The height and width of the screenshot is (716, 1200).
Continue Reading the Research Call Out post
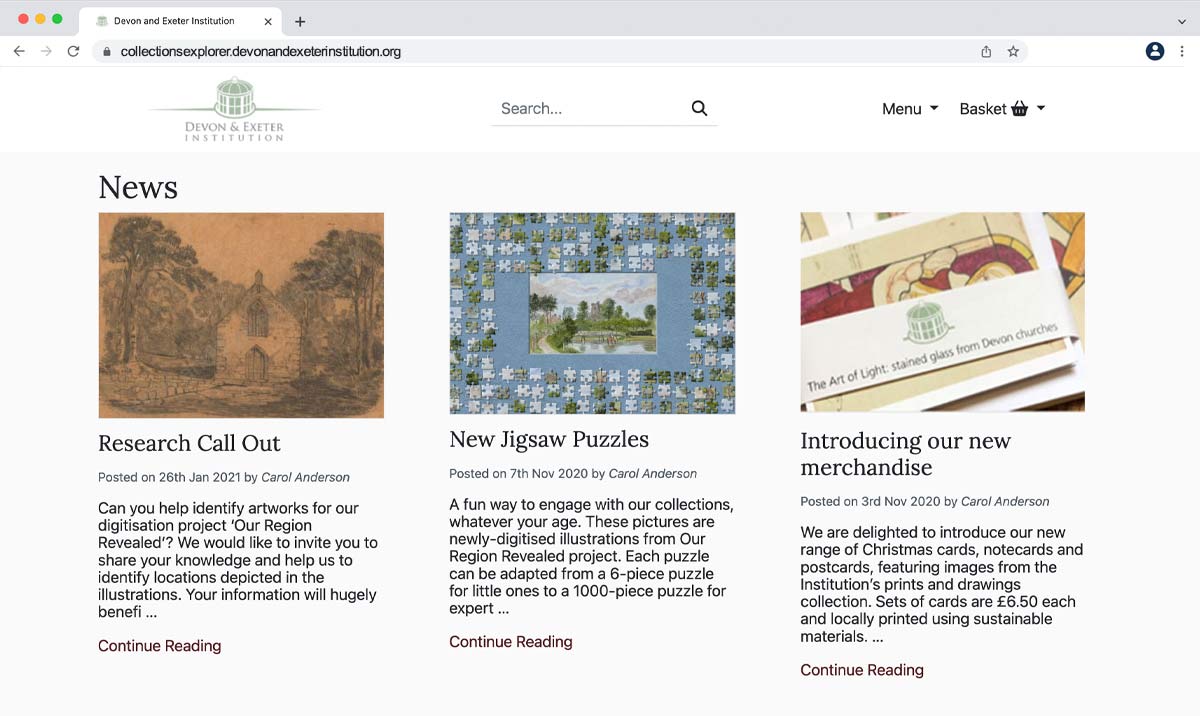pyautogui.click(x=159, y=646)
